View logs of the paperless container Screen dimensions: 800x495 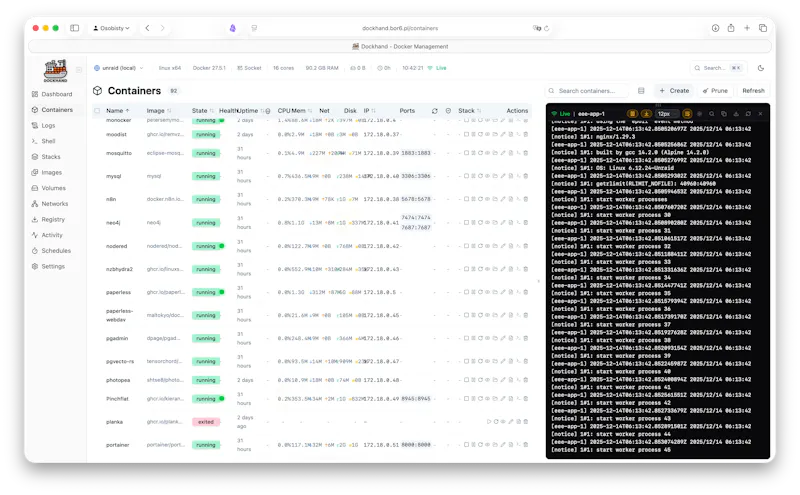[510, 292]
